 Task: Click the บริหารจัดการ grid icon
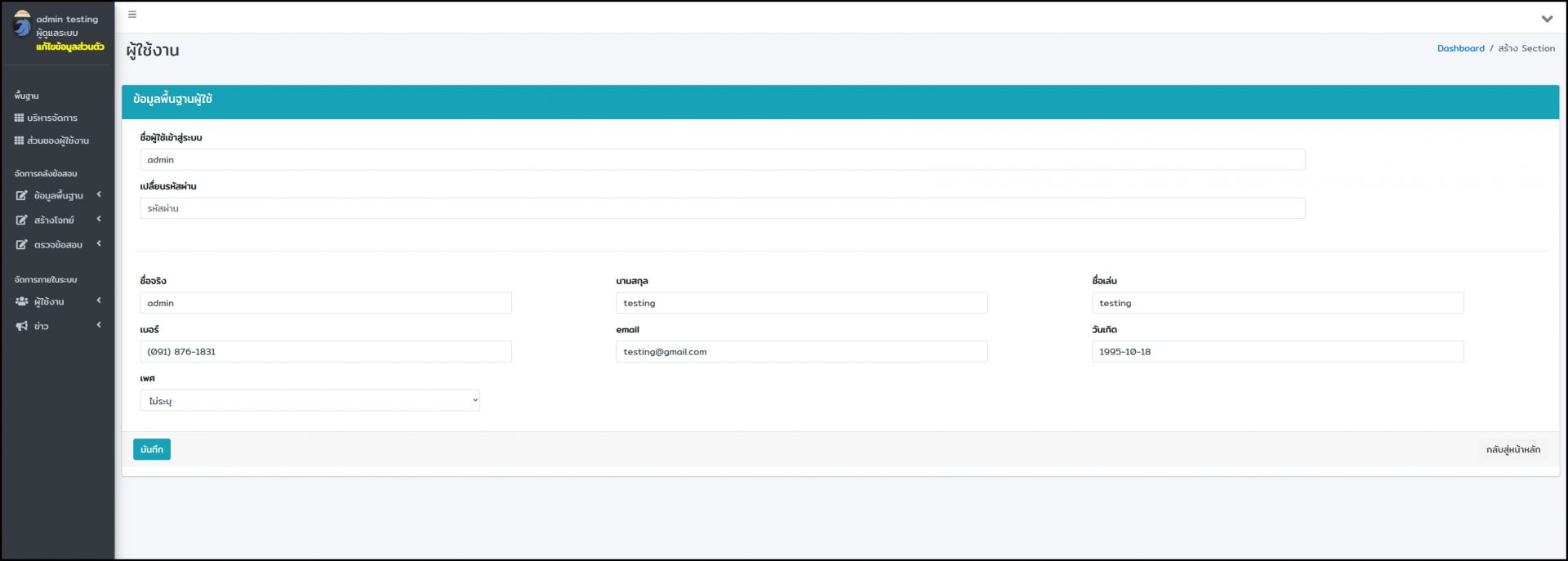click(x=19, y=118)
